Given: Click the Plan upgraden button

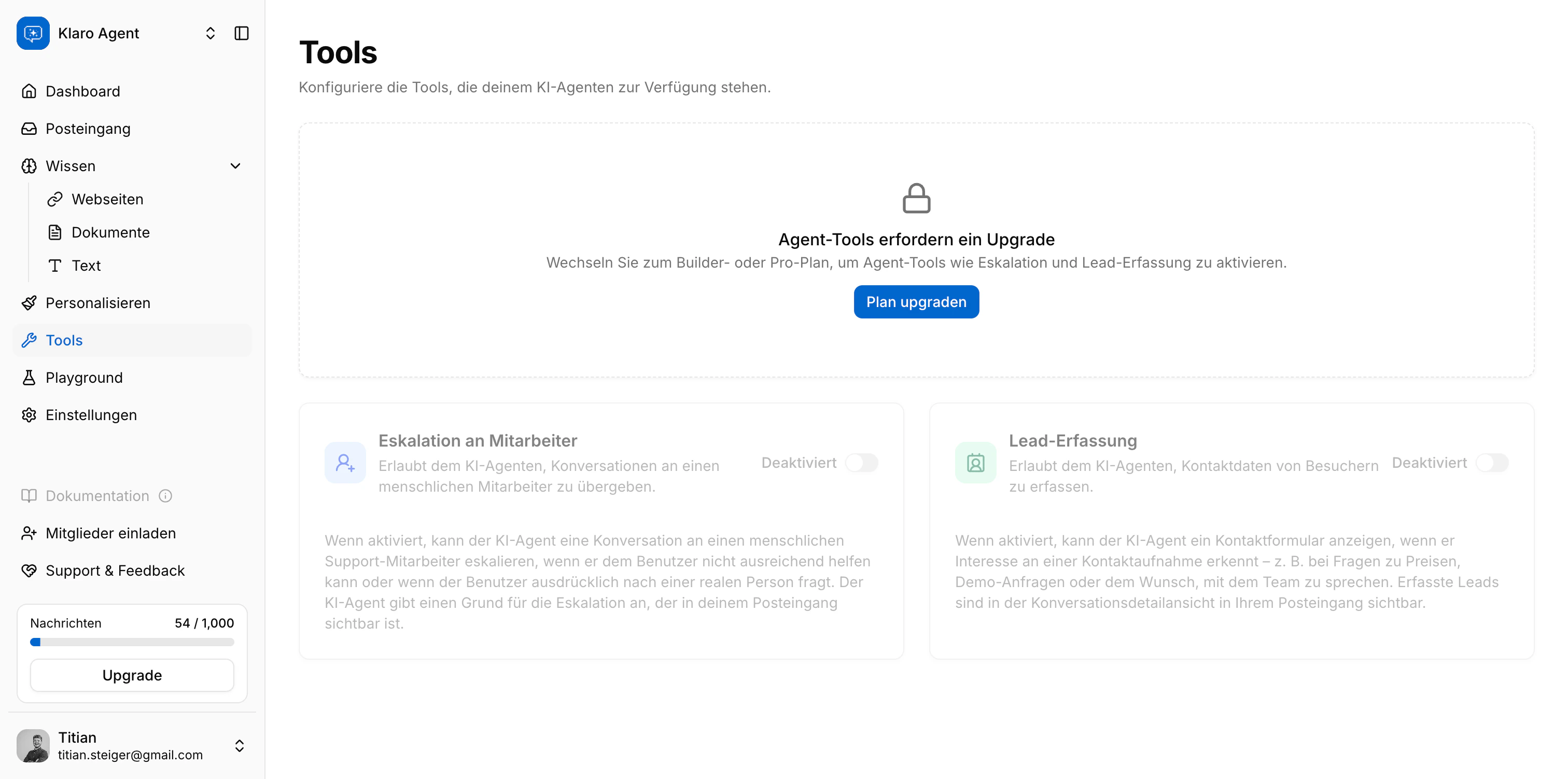Looking at the screenshot, I should (x=916, y=301).
